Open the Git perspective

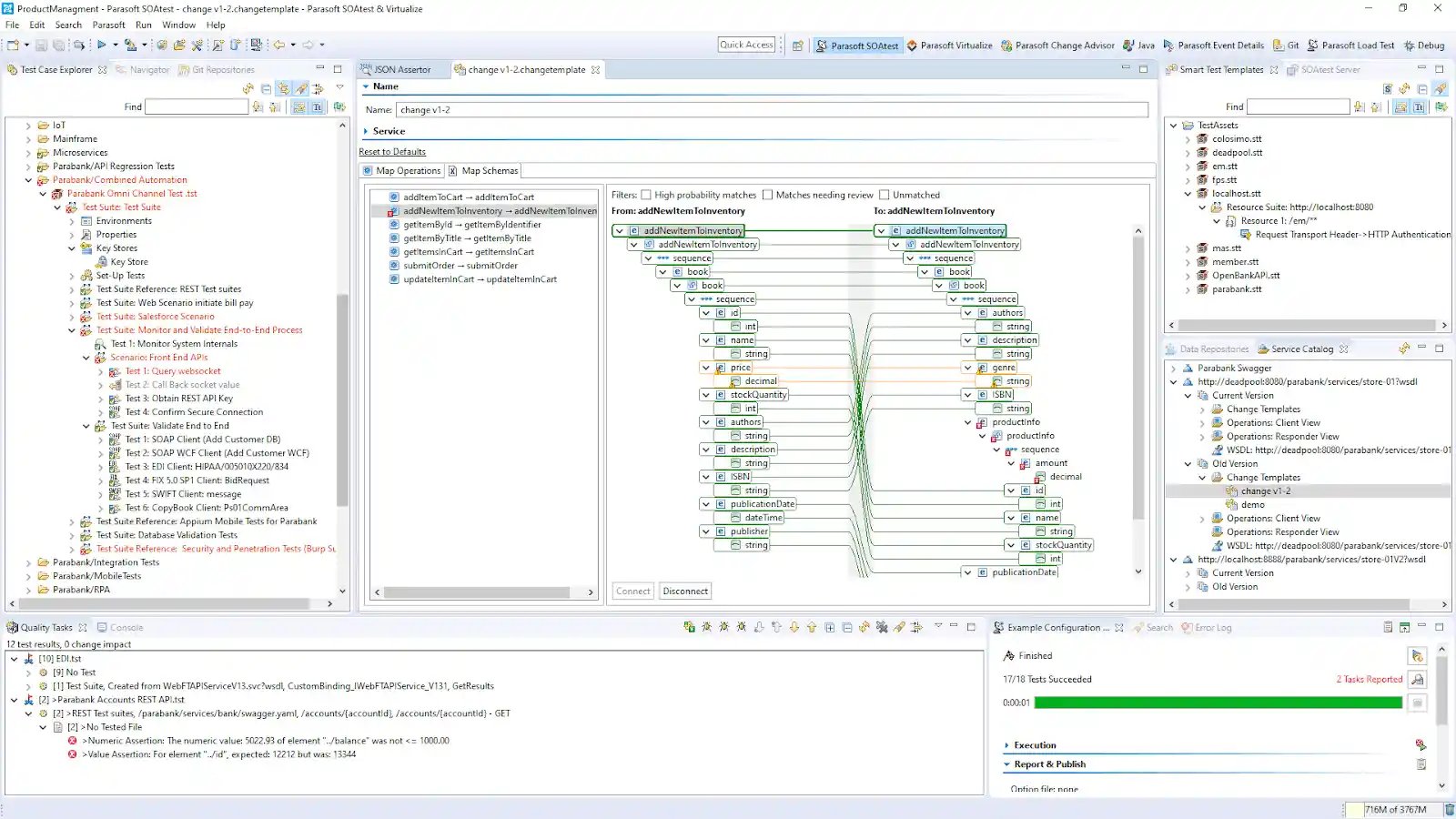(x=1287, y=45)
